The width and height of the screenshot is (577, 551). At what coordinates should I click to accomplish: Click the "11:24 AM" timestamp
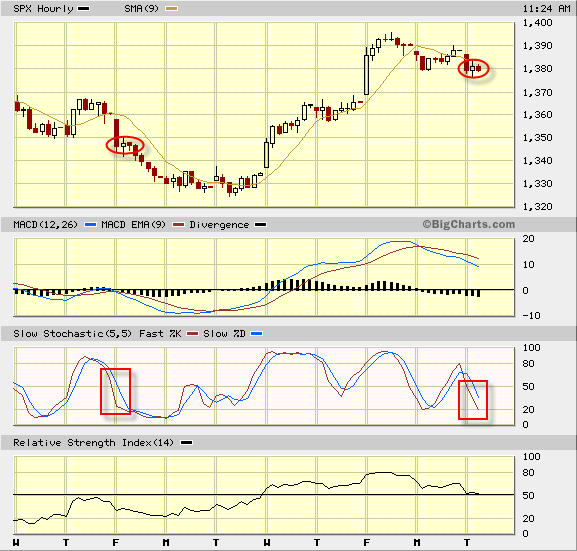coord(546,9)
